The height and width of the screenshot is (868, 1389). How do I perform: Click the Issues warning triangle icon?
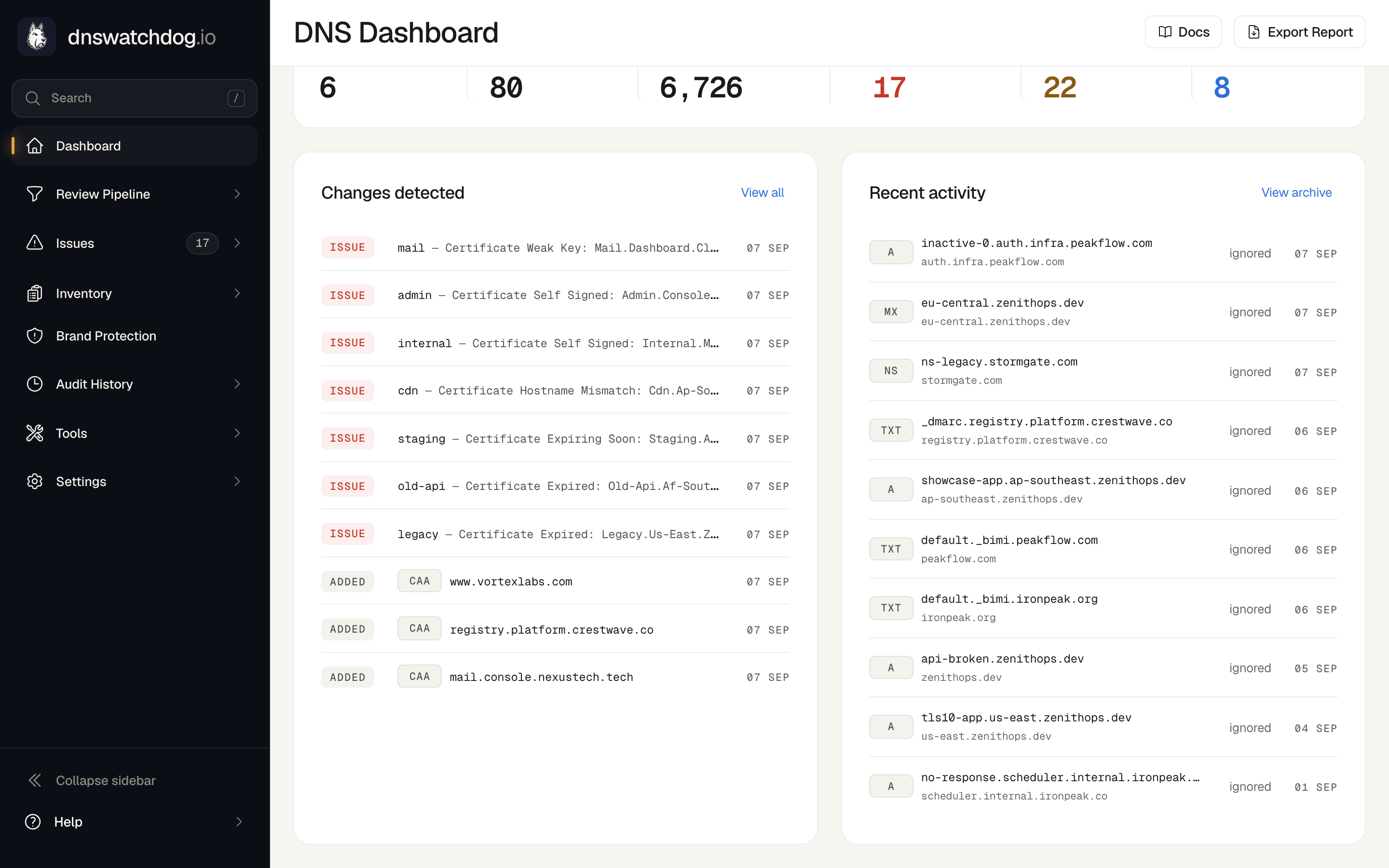[x=34, y=243]
